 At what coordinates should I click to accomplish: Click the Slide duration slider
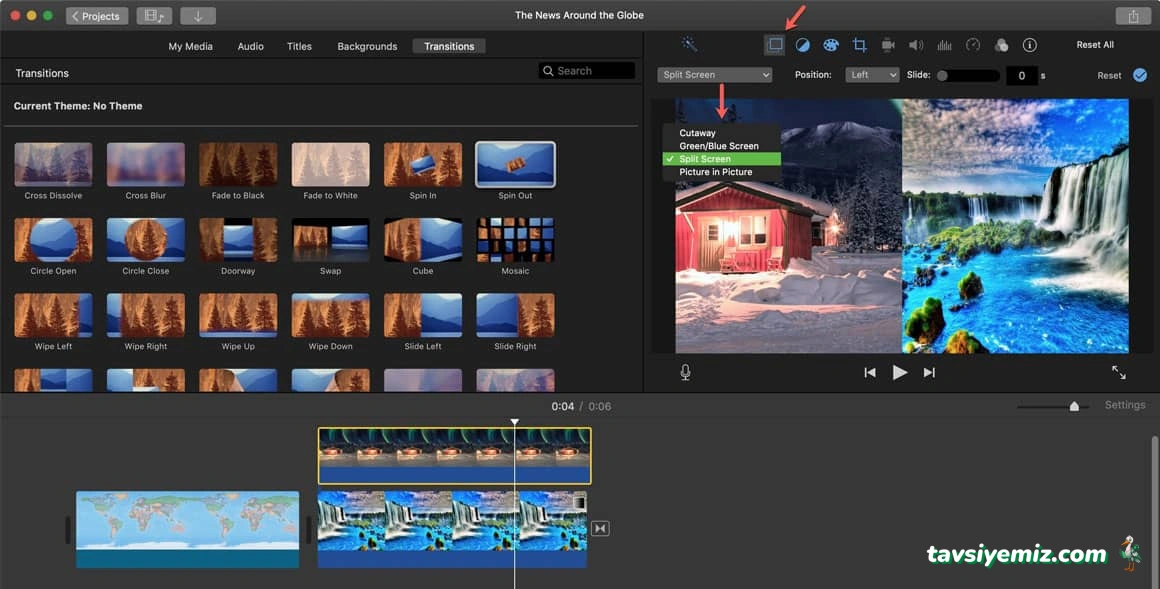tap(967, 75)
